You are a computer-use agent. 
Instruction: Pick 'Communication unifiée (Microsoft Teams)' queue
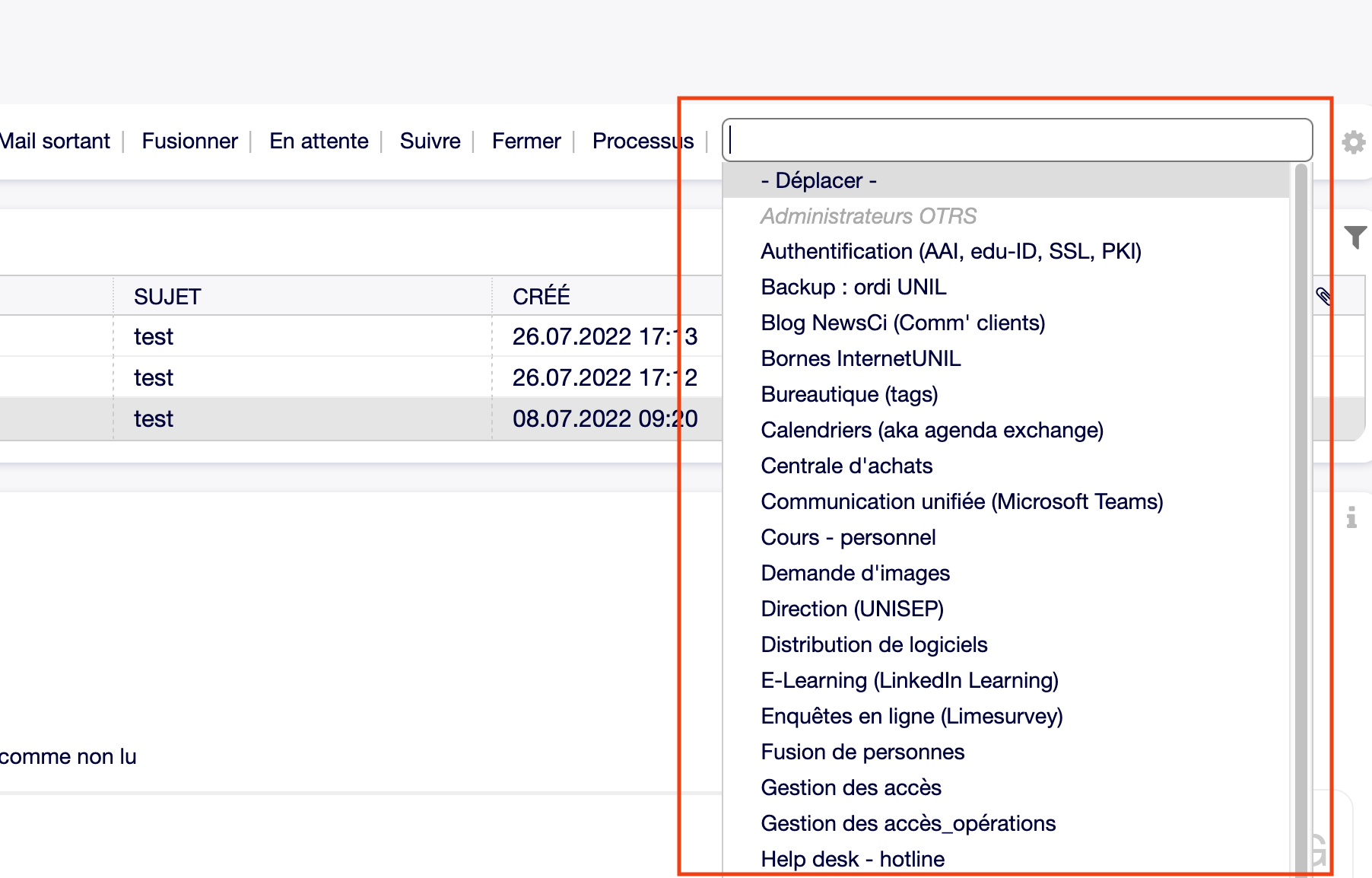(x=961, y=502)
